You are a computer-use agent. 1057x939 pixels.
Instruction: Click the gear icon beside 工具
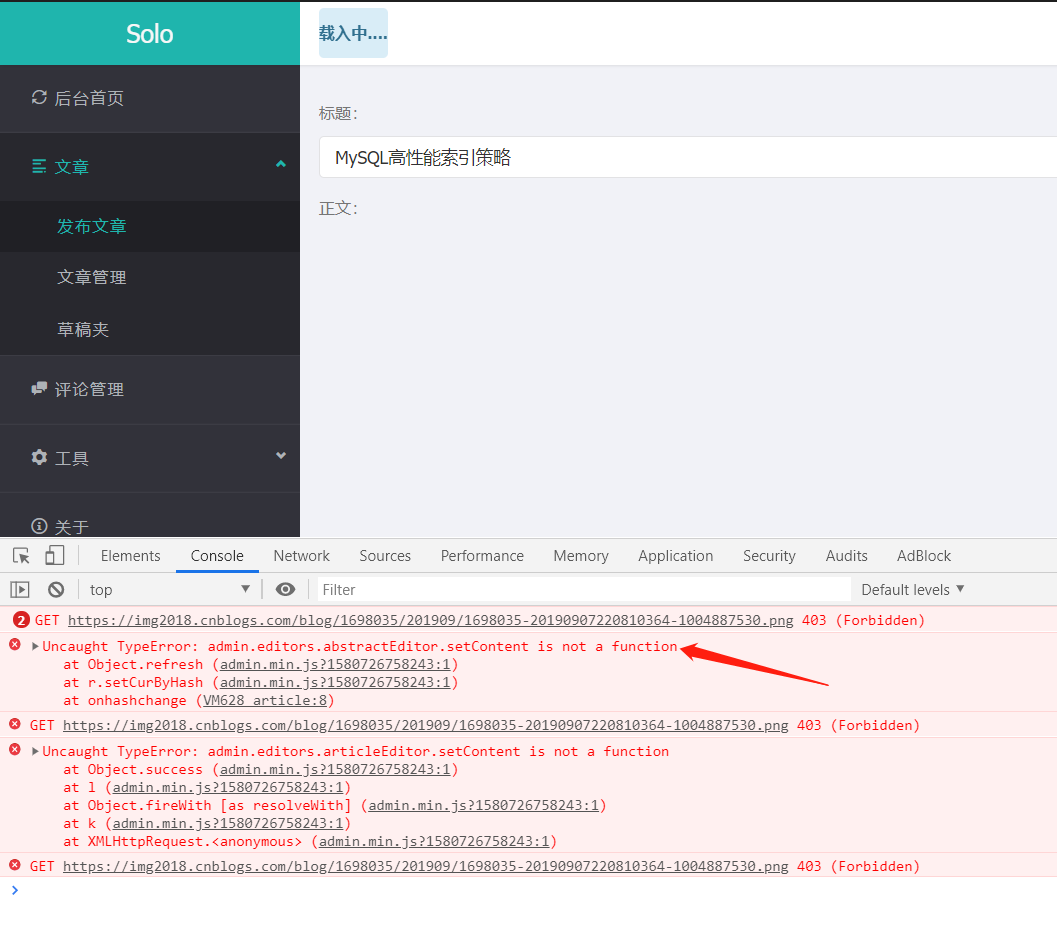(39, 457)
